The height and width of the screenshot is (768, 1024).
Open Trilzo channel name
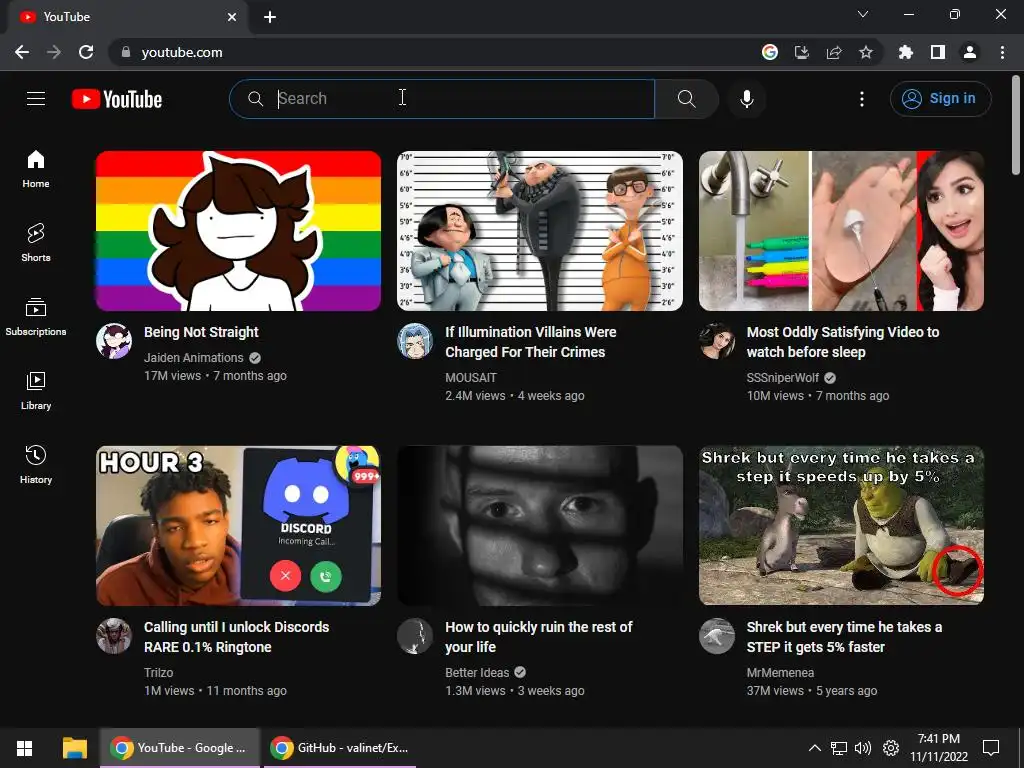tap(159, 673)
